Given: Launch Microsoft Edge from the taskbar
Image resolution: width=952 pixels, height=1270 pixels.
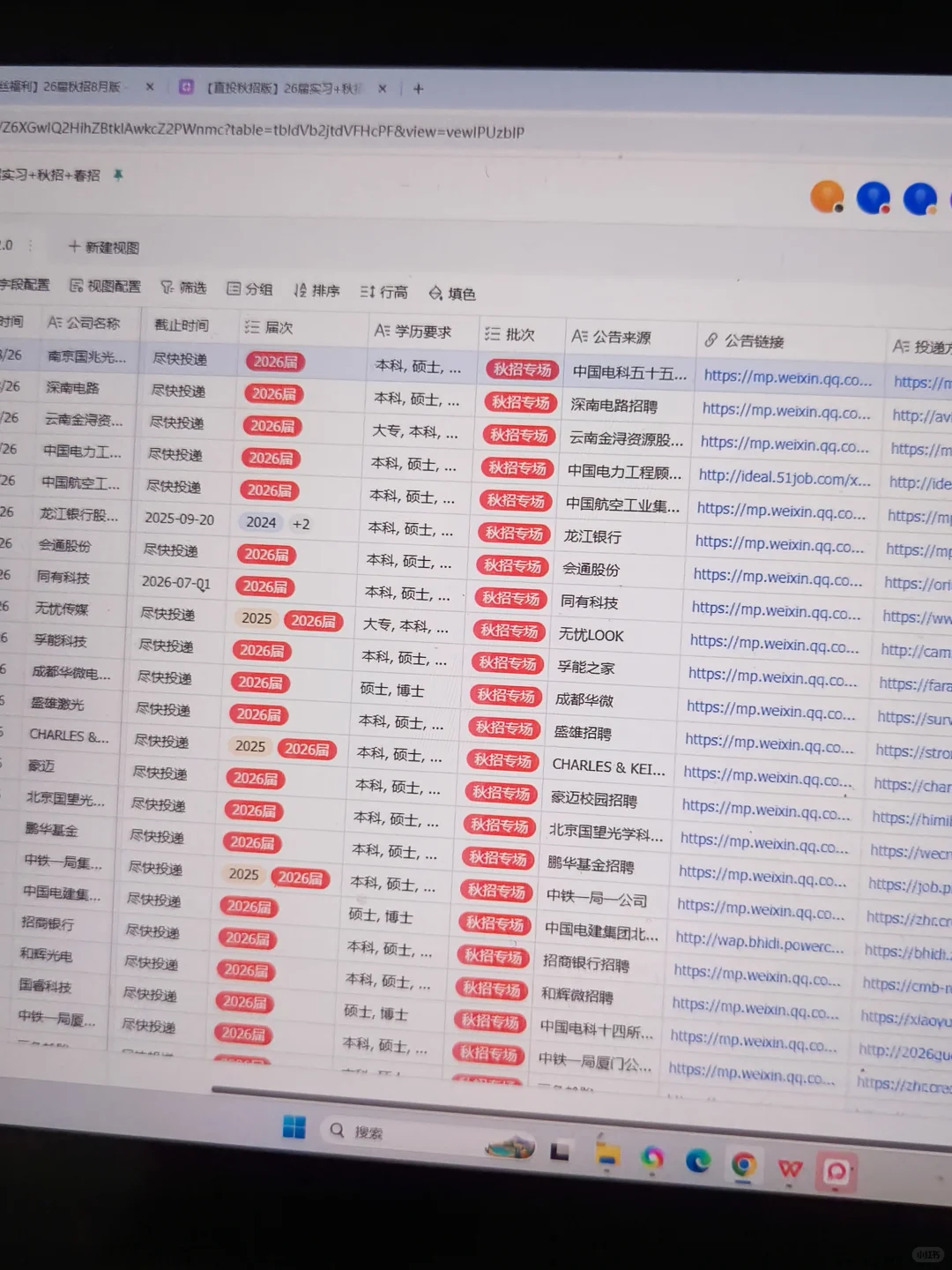Looking at the screenshot, I should tap(698, 1162).
